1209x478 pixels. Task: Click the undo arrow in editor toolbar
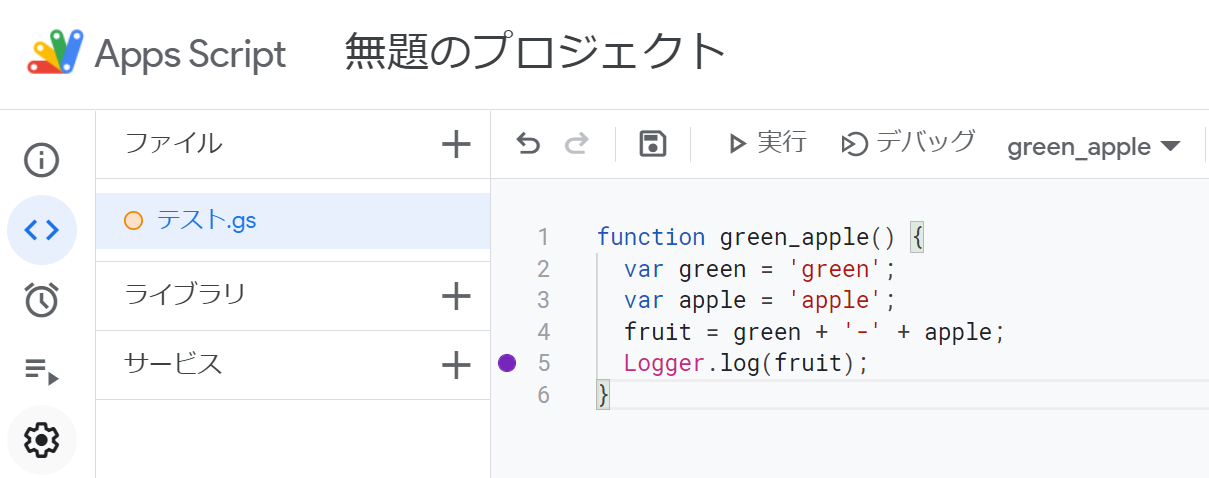[x=528, y=145]
